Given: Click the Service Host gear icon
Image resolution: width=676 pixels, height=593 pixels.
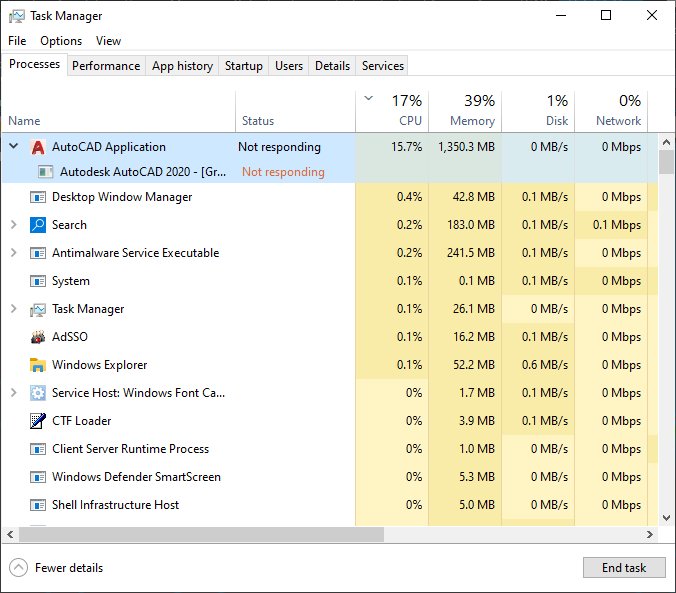Looking at the screenshot, I should [x=38, y=393].
